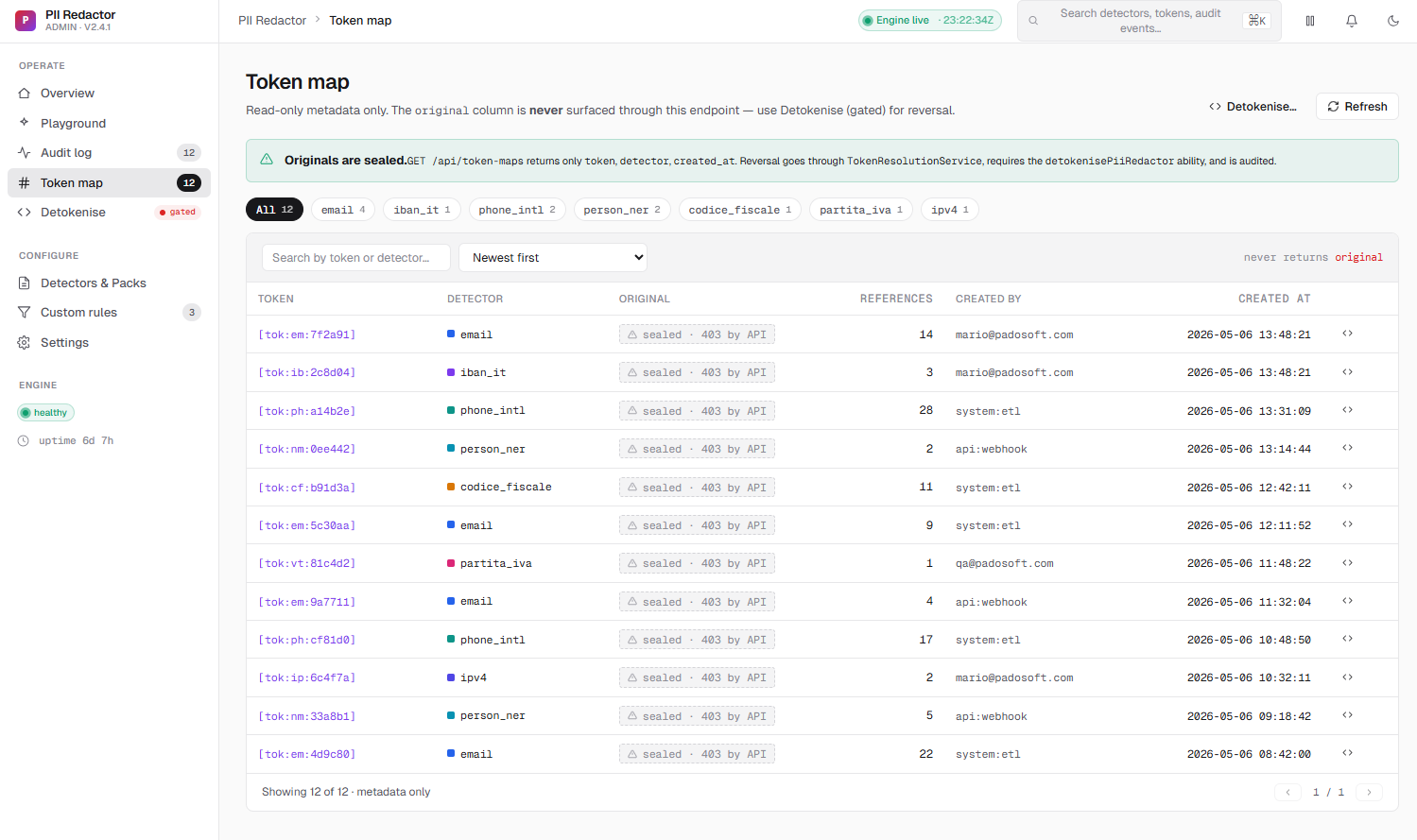The width and height of the screenshot is (1417, 840).
Task: Click sealed badge in tok:ib:2c8d04 row
Action: [x=697, y=372]
